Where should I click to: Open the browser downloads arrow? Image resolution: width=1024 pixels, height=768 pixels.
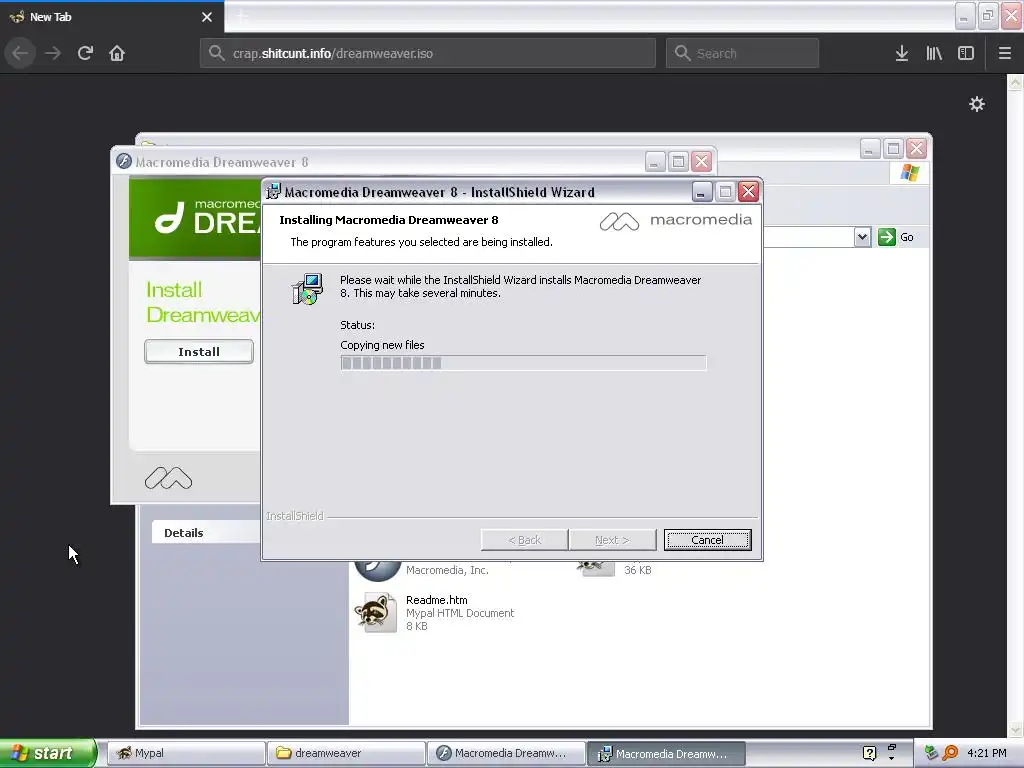902,53
